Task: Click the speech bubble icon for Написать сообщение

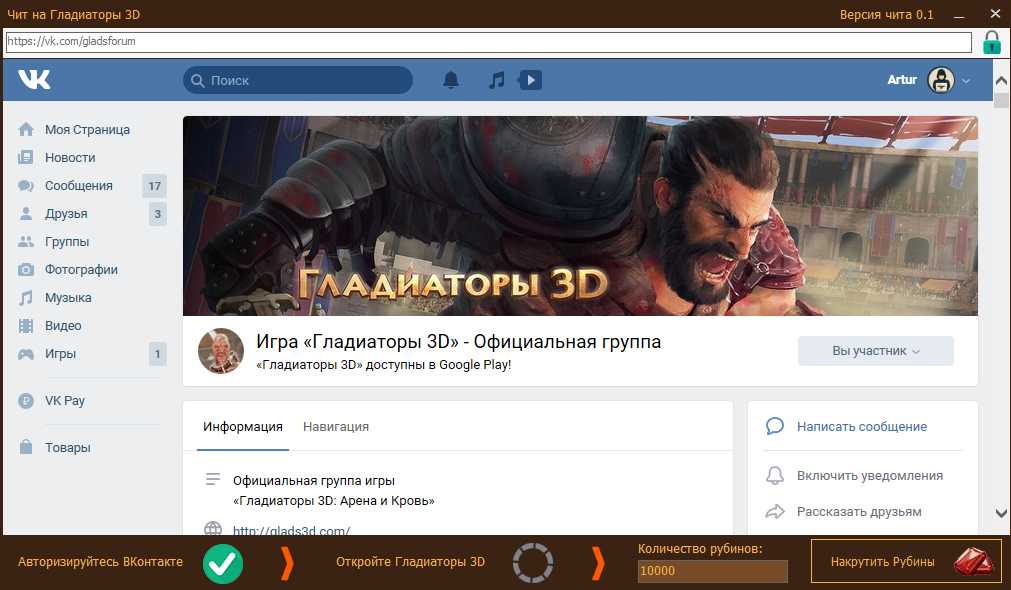Action: pos(775,426)
